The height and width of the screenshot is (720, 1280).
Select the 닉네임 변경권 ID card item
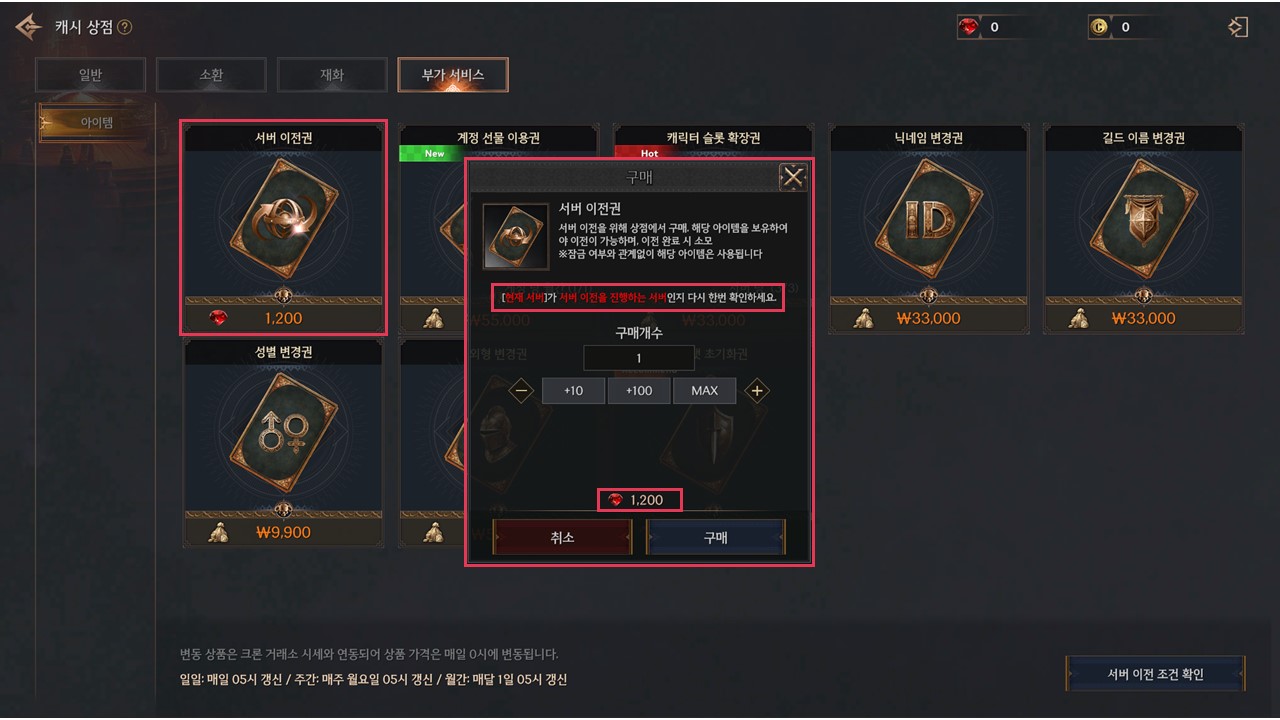click(x=928, y=229)
